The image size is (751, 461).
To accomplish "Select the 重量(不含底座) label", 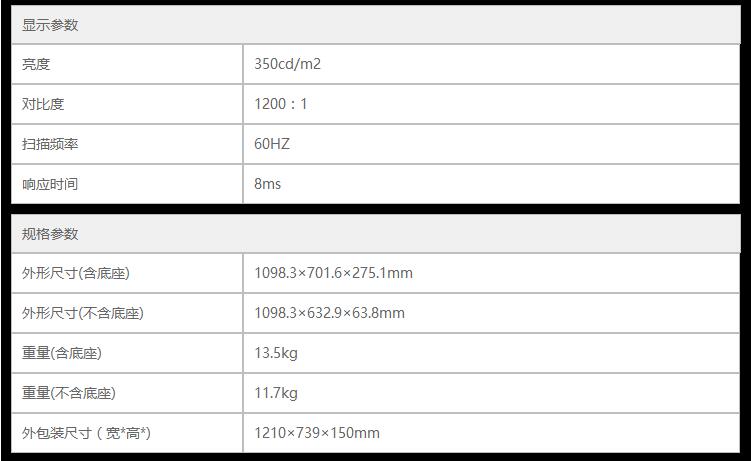I will [69, 393].
